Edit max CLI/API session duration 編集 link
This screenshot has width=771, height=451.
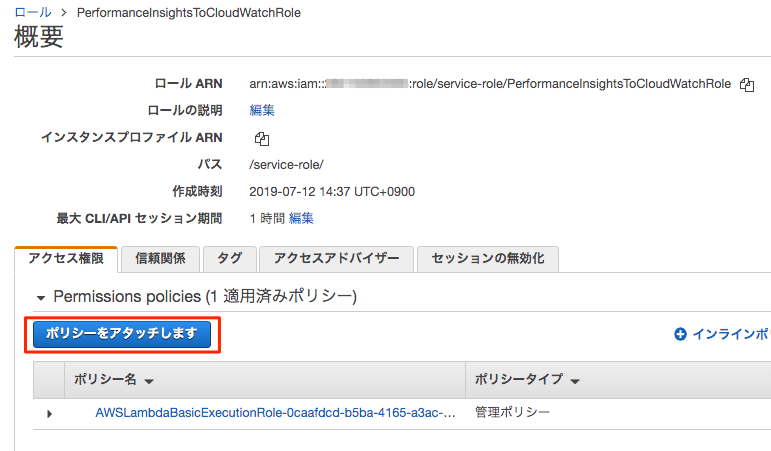[x=301, y=218]
